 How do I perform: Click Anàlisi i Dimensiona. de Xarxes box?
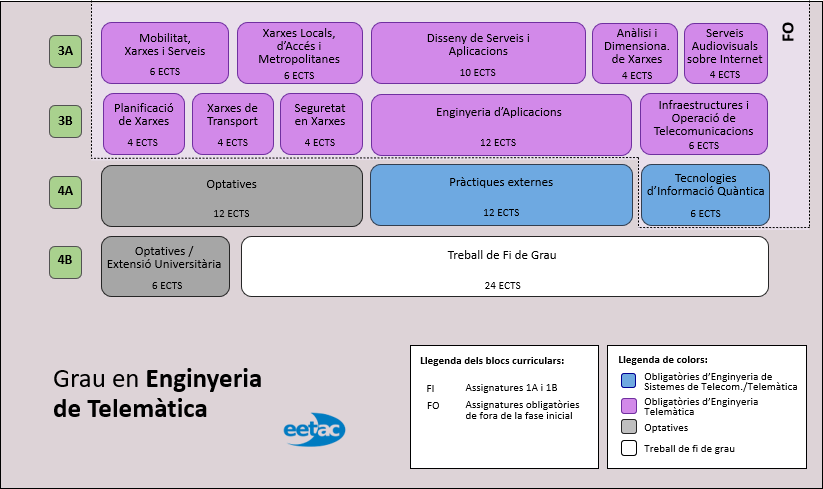tap(636, 53)
